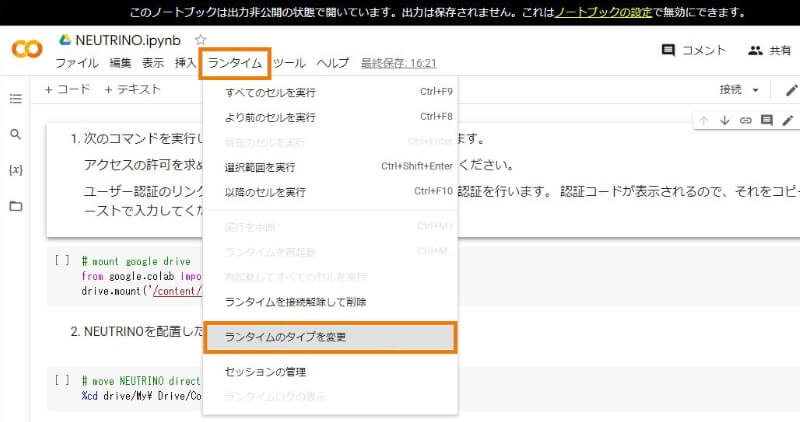The width and height of the screenshot is (800, 422).
Task: Add a text cell with + テキスト
Action: point(132,89)
